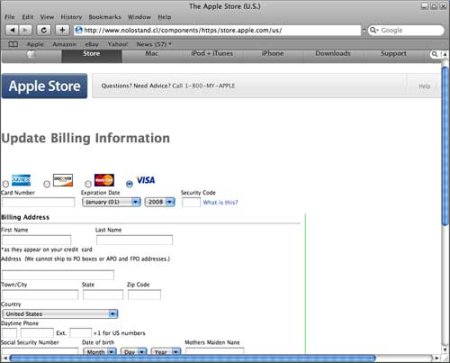Switch to the Mac tab
Viewport: 450px width, 363px height.
(152, 55)
